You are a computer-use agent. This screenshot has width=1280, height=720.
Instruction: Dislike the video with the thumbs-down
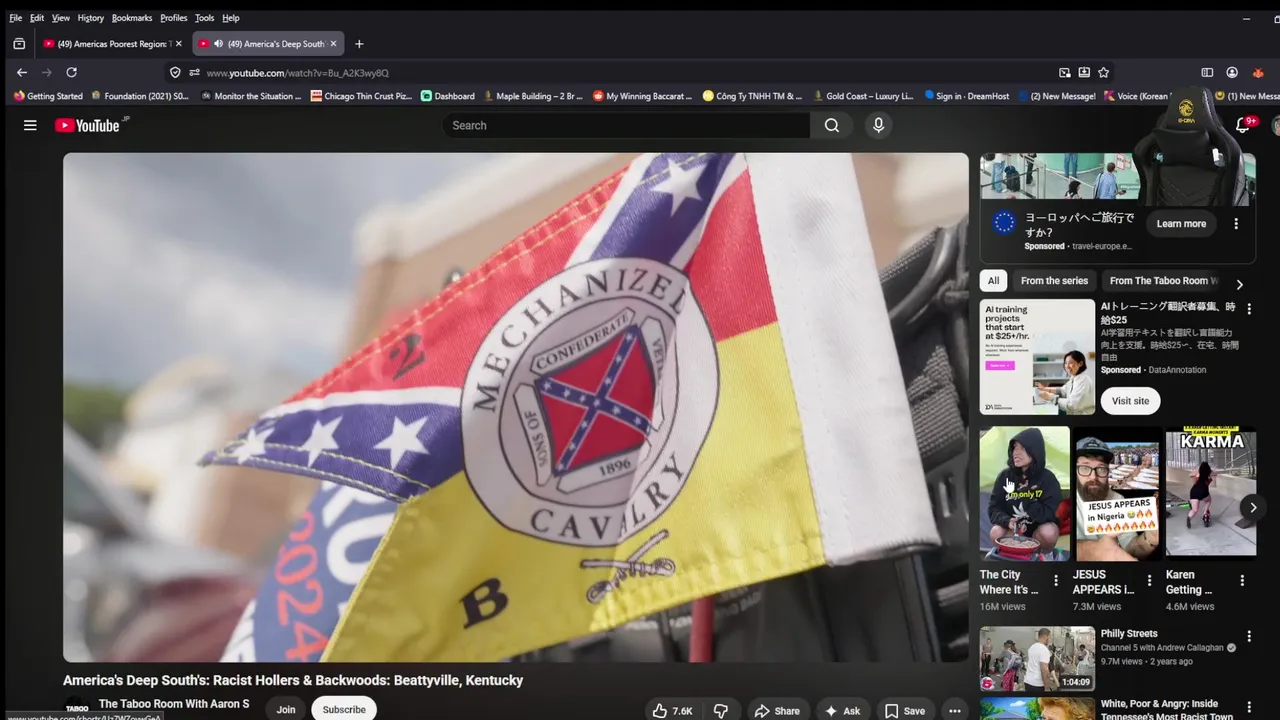click(721, 711)
